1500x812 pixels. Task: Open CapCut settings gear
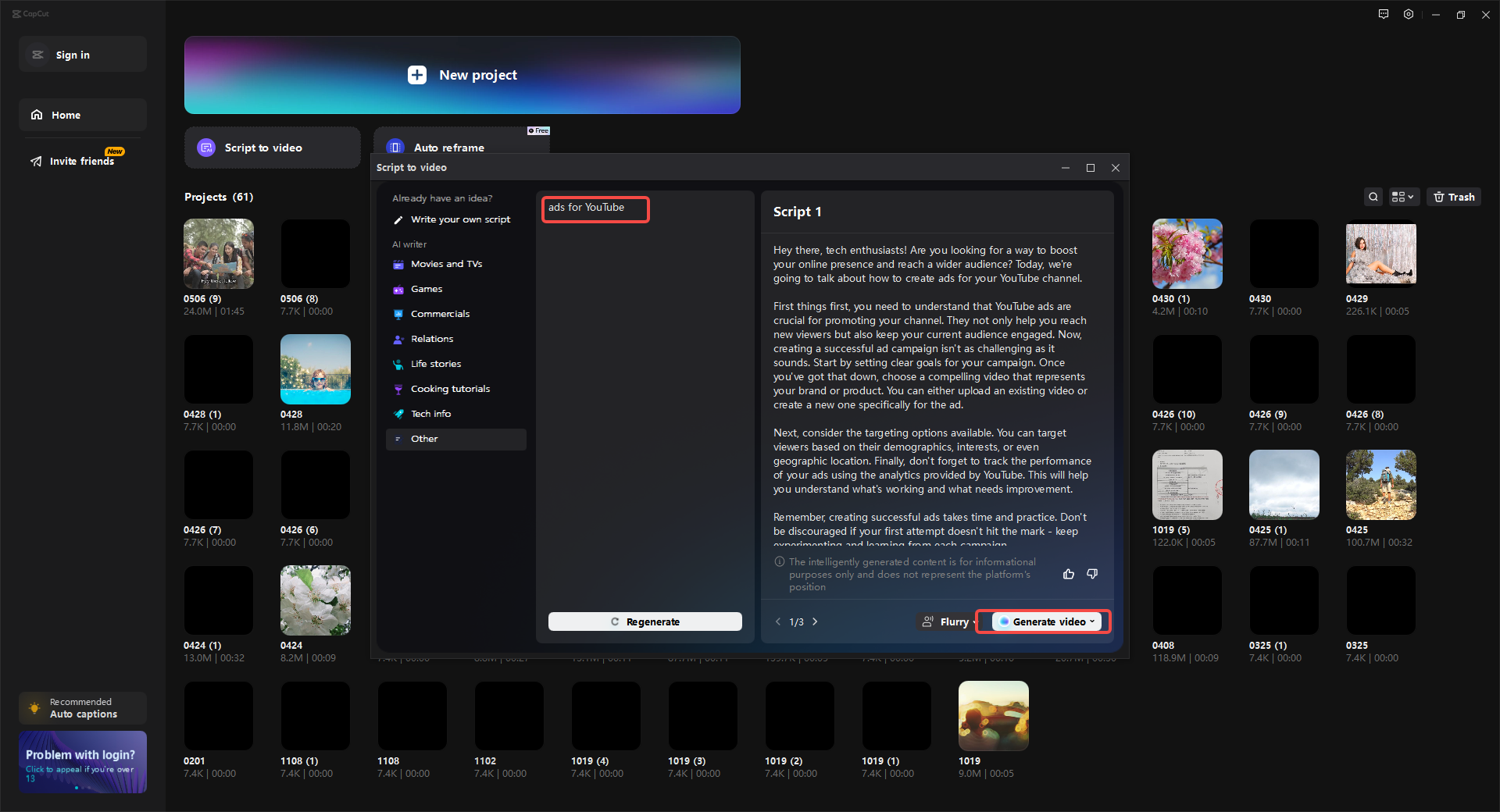(1408, 14)
